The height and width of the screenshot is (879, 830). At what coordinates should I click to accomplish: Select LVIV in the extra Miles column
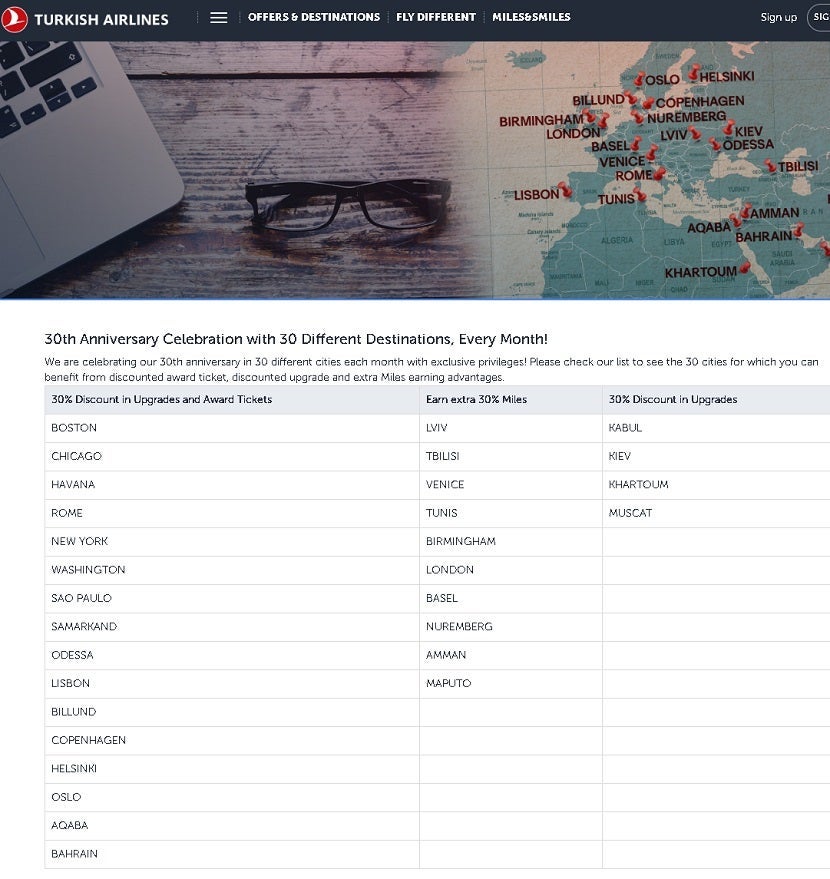(x=436, y=428)
